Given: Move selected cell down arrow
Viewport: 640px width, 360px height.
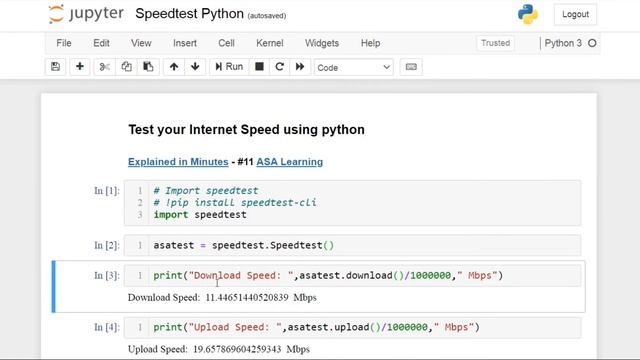Looking at the screenshot, I should pyautogui.click(x=195, y=67).
